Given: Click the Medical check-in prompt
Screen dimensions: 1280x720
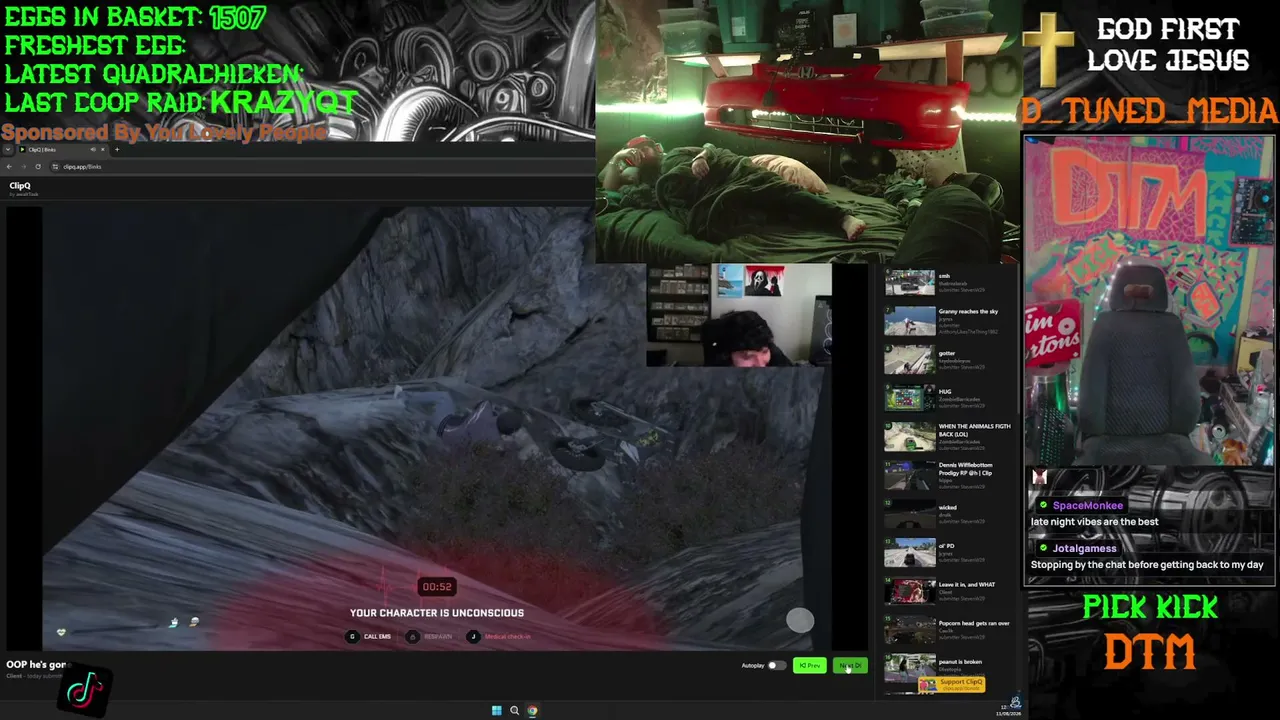Looking at the screenshot, I should pos(499,637).
